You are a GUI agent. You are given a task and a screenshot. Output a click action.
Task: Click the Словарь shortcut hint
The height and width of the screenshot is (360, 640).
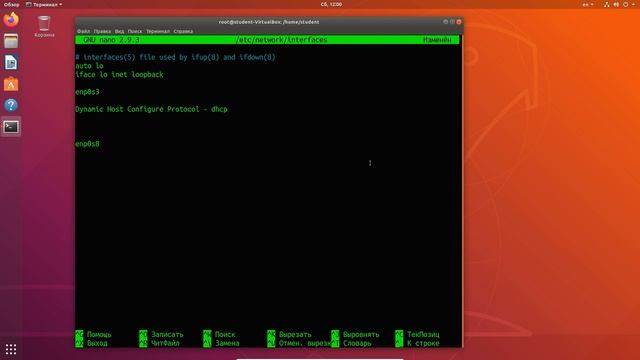pyautogui.click(x=357, y=343)
